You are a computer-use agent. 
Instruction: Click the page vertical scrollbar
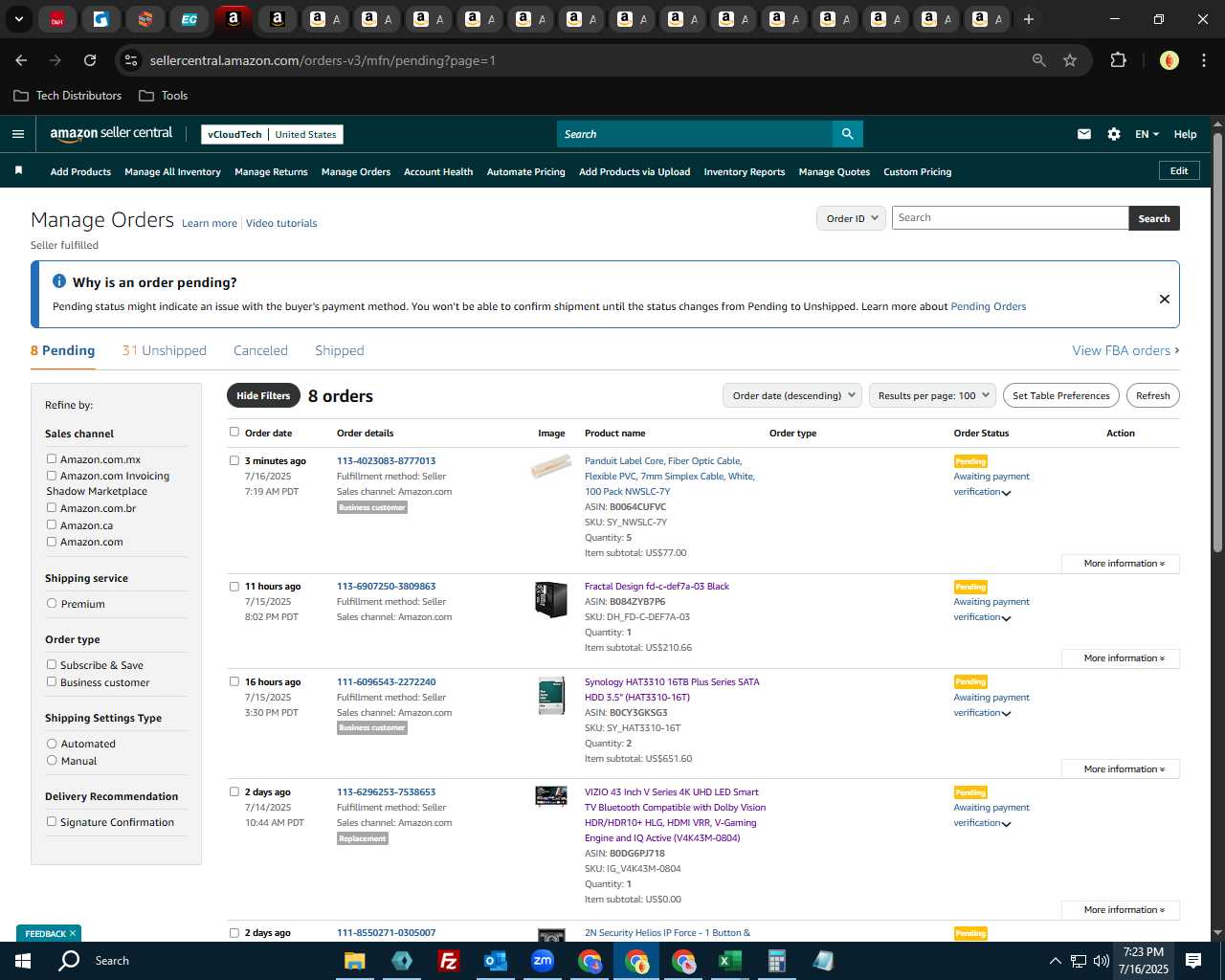(1217, 342)
